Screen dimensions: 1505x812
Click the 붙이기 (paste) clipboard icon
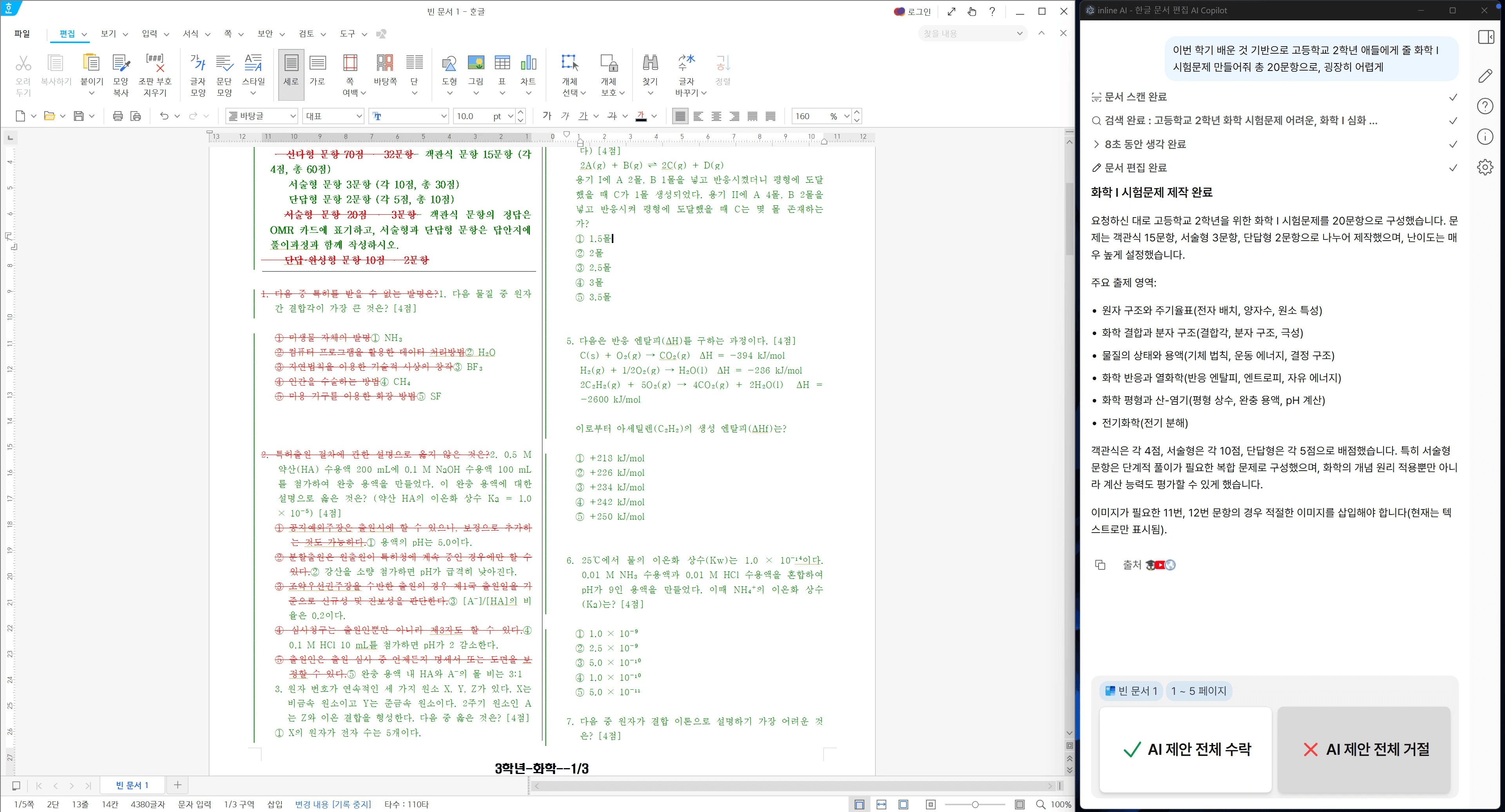point(91,63)
